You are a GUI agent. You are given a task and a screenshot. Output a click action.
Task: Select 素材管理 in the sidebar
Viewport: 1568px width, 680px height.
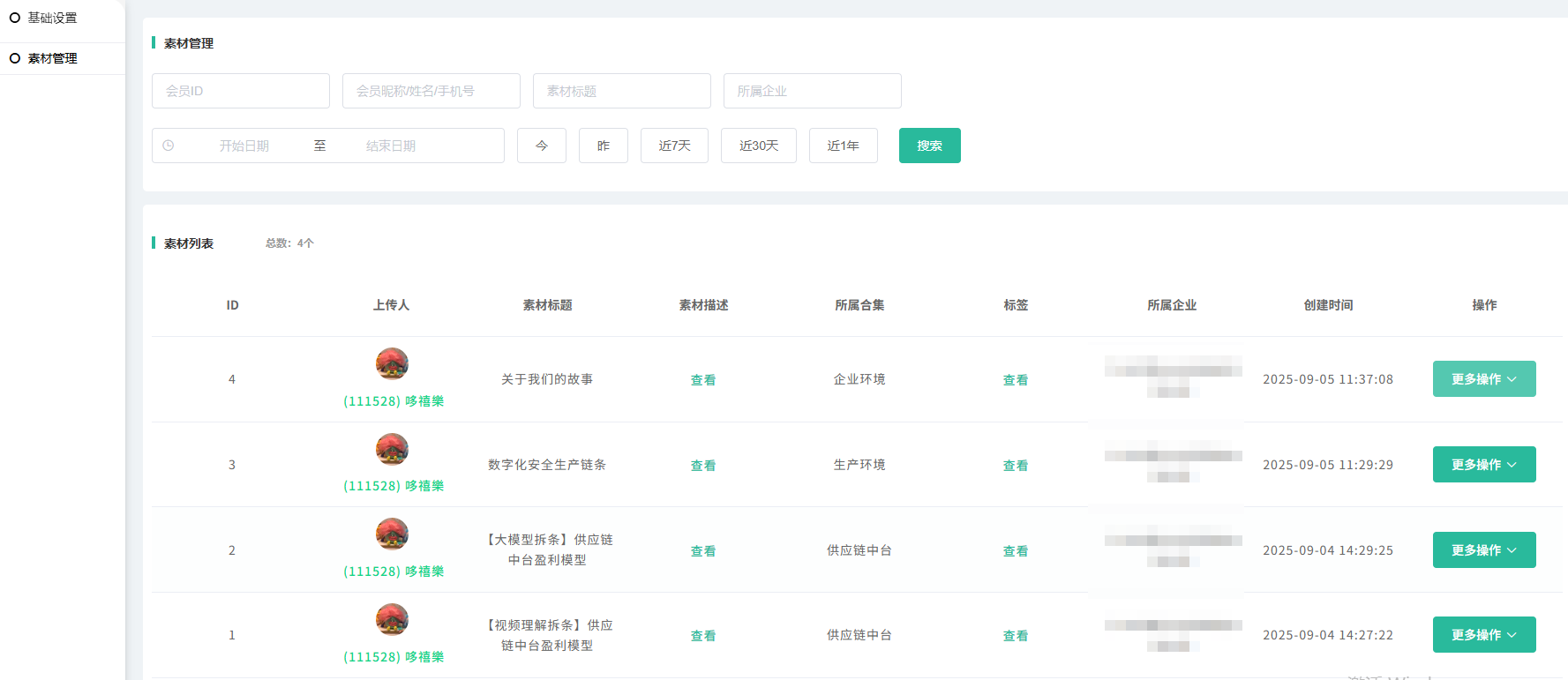click(52, 58)
